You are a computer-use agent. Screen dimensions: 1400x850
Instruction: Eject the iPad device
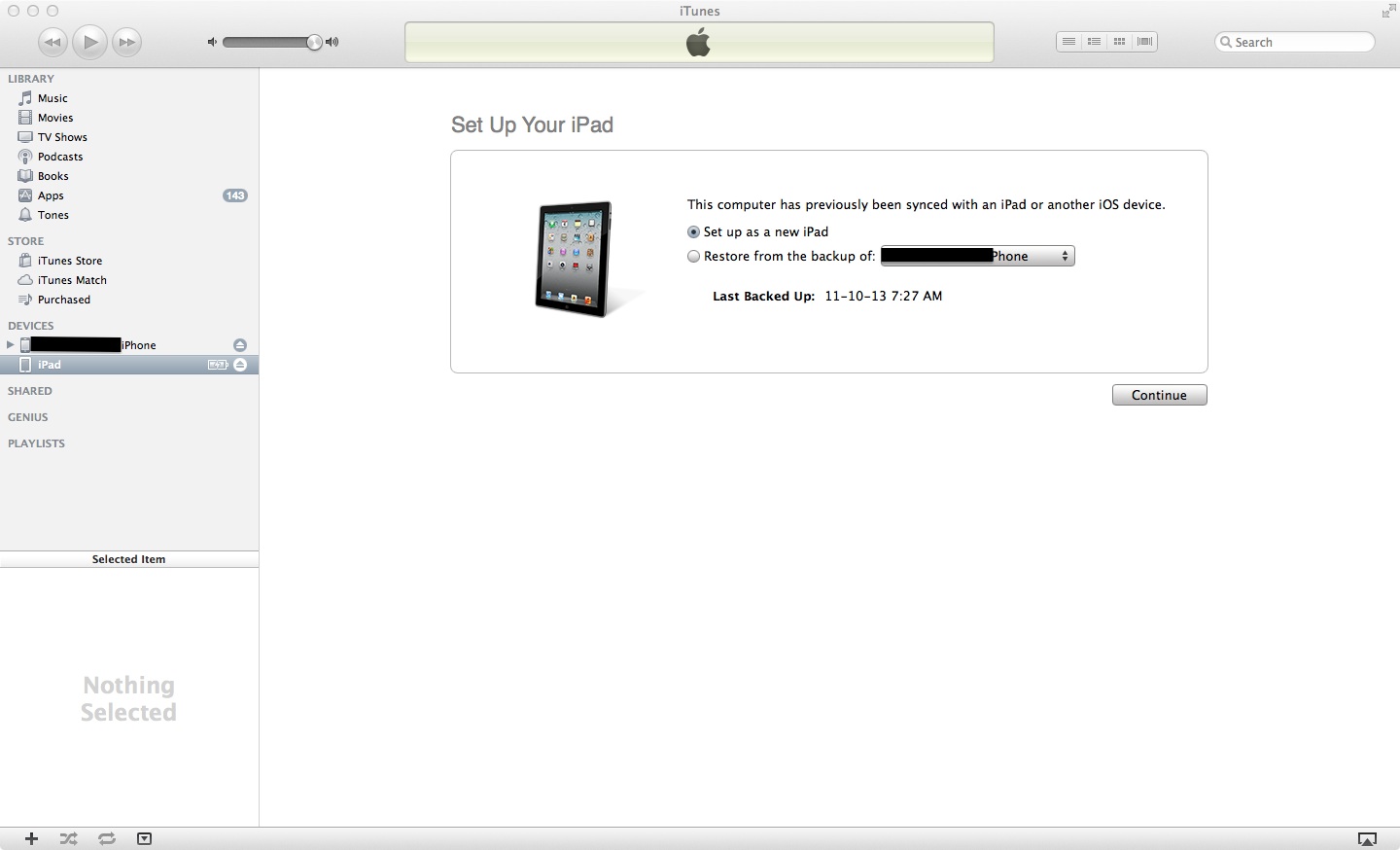click(240, 365)
